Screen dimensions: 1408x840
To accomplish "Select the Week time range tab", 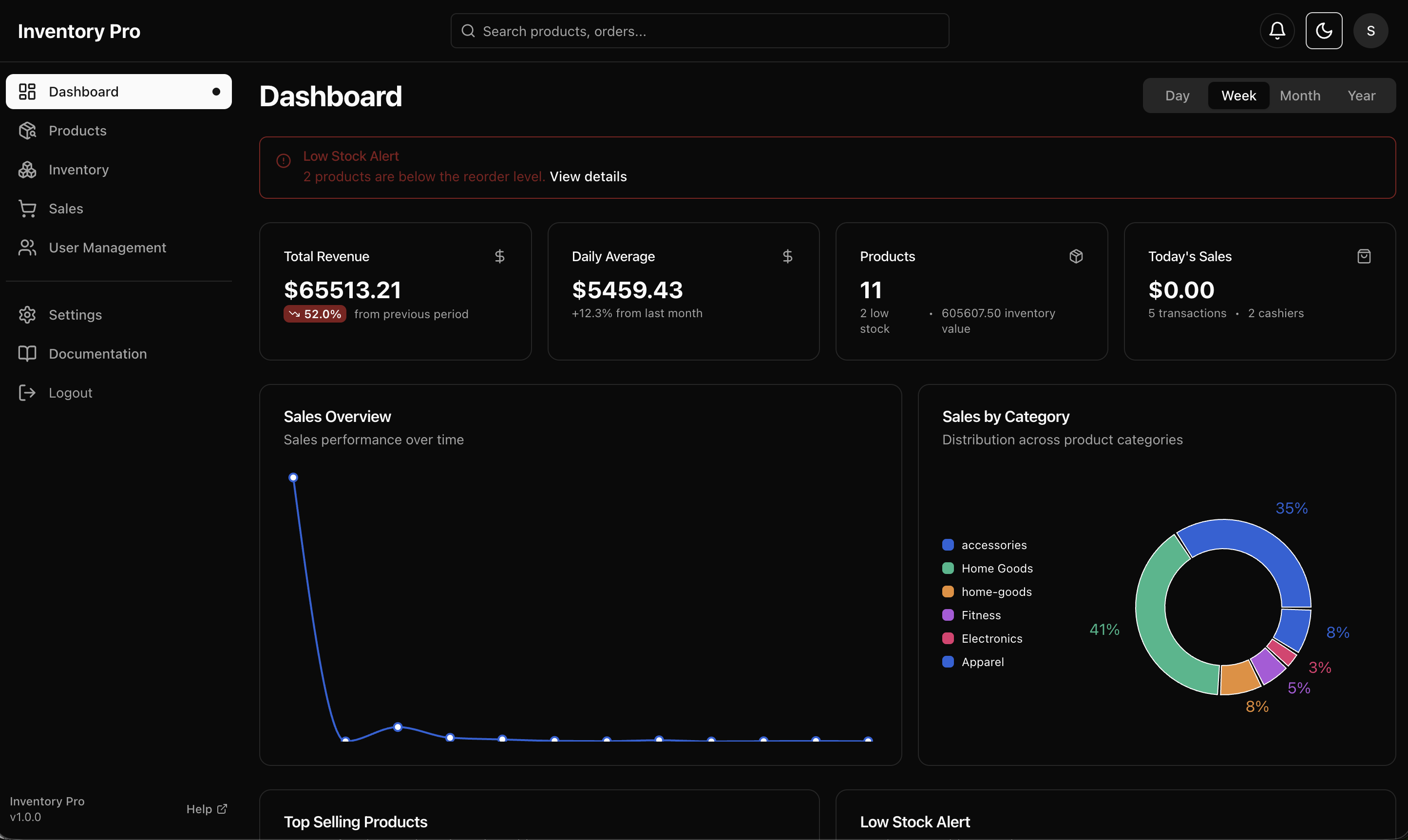I will click(1238, 95).
